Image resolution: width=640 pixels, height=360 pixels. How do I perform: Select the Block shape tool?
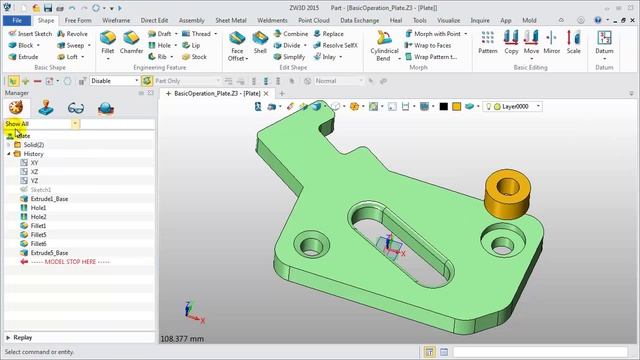click(x=21, y=45)
